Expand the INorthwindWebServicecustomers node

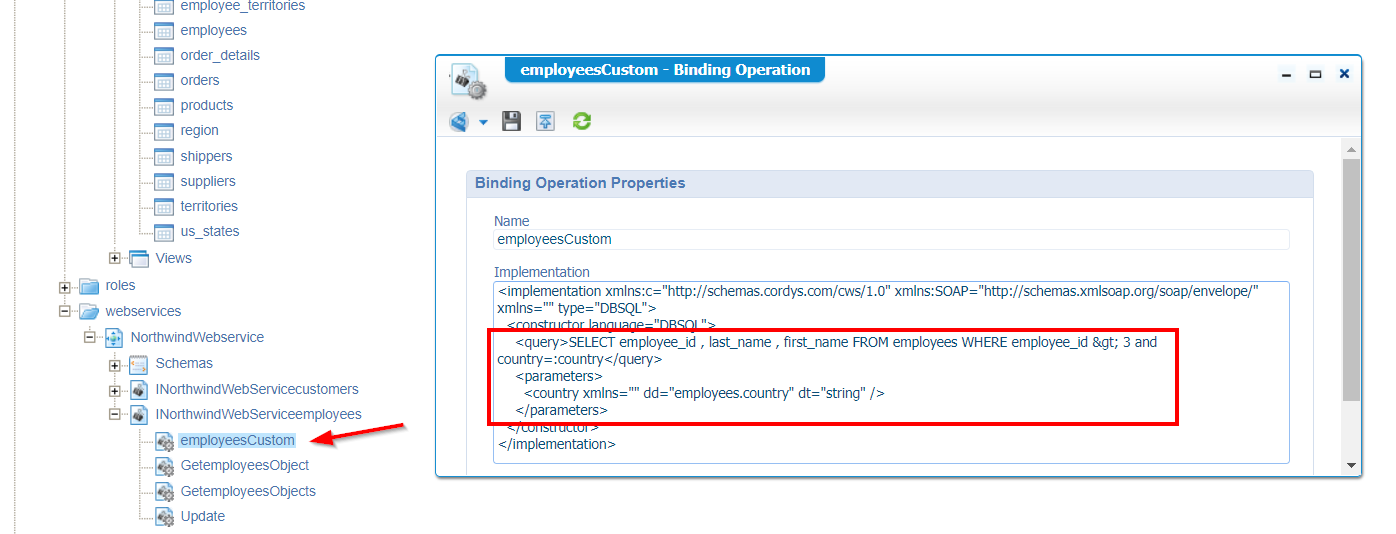(115, 390)
